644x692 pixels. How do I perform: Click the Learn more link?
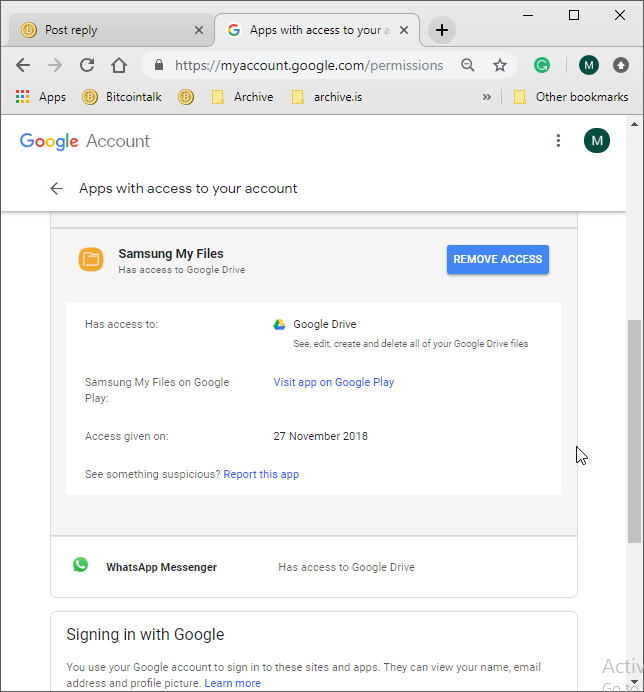(x=232, y=683)
